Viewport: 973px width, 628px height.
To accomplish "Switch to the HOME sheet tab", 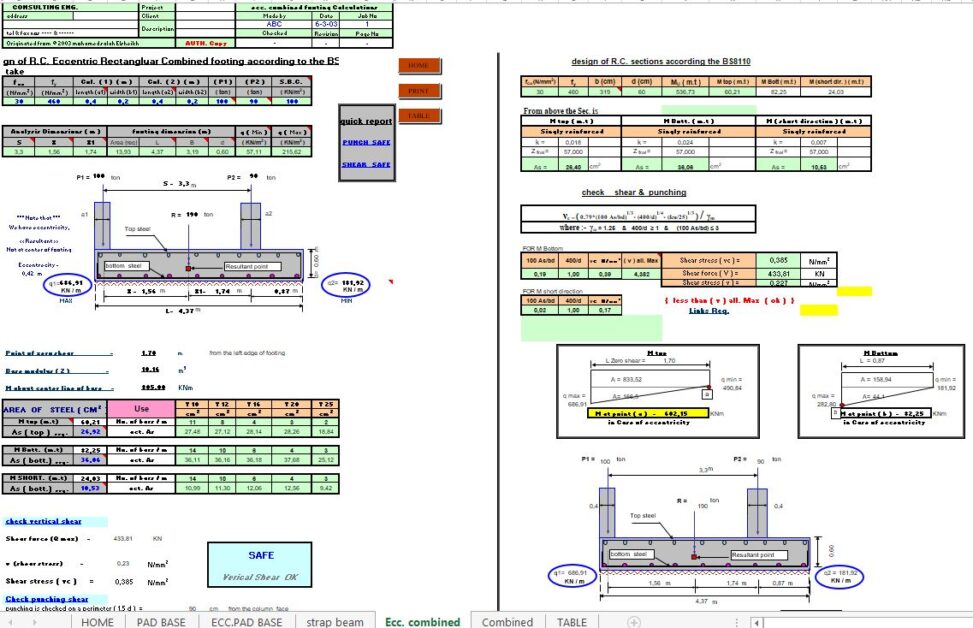I will (x=97, y=622).
